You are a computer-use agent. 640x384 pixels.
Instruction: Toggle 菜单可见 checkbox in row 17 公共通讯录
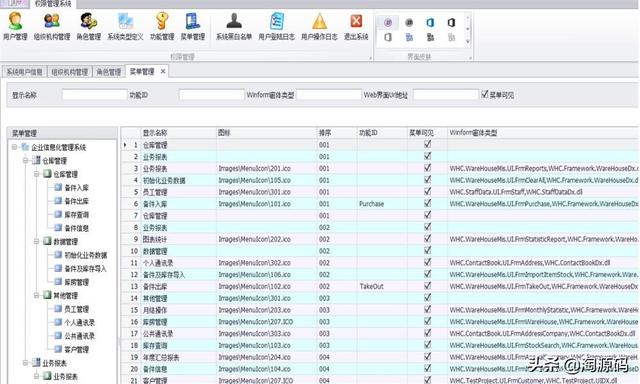[x=427, y=333]
